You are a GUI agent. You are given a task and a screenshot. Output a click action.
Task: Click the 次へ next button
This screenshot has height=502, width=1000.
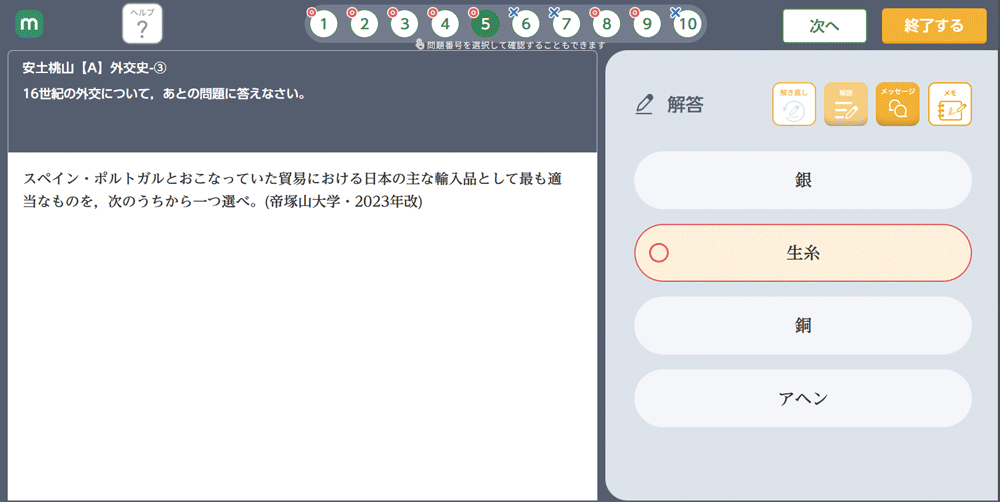825,26
